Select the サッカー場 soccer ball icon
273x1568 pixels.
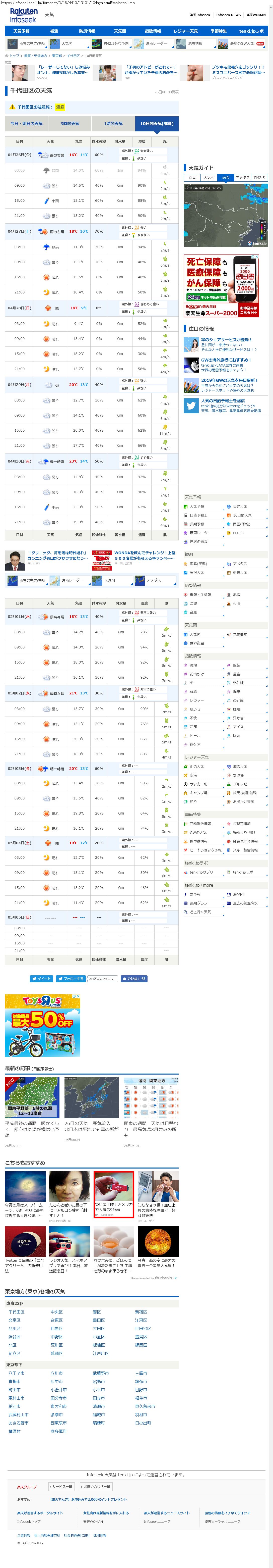[x=186, y=784]
